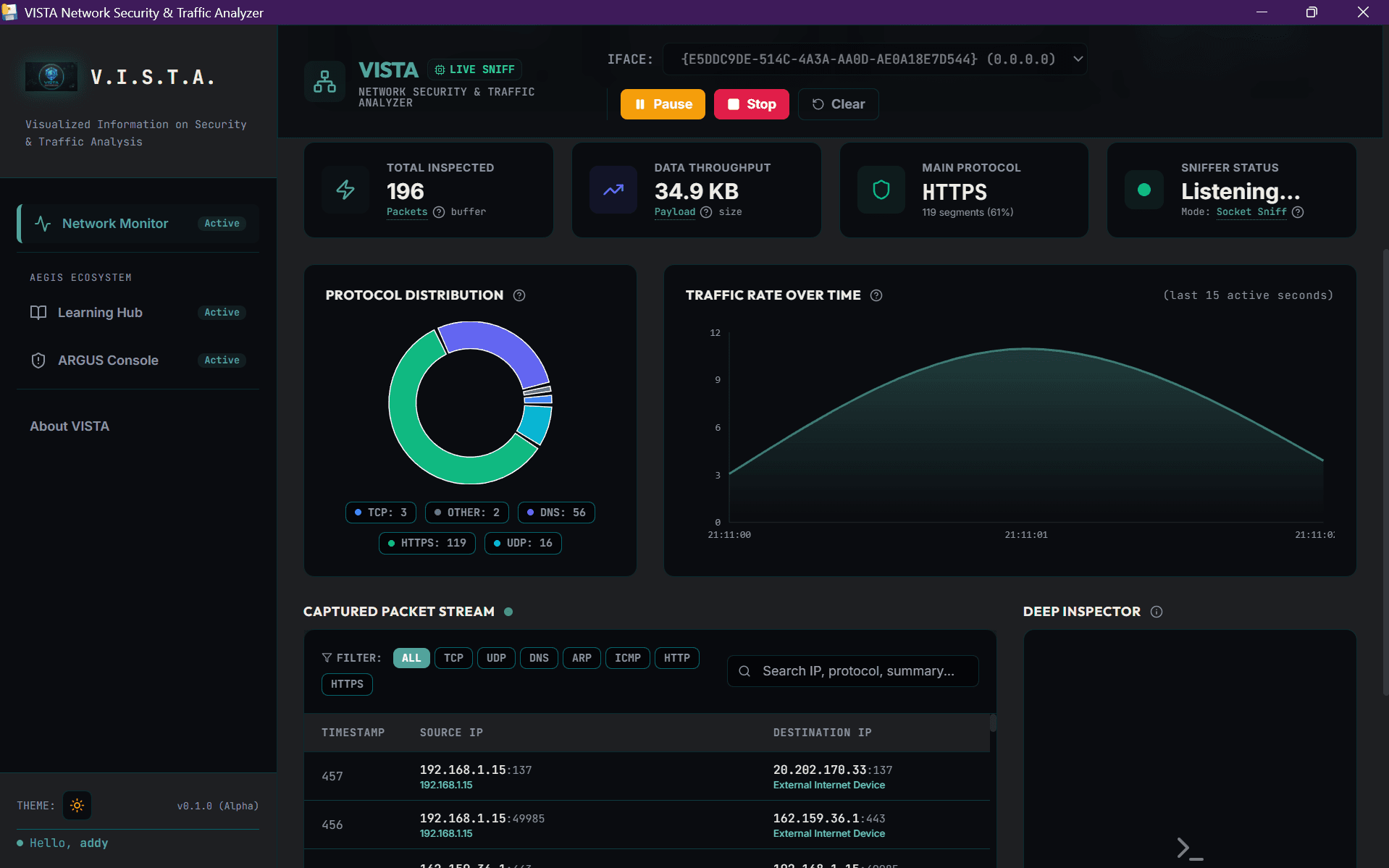Select the HTTP filter chip
The height and width of the screenshot is (868, 1389).
coord(677,658)
